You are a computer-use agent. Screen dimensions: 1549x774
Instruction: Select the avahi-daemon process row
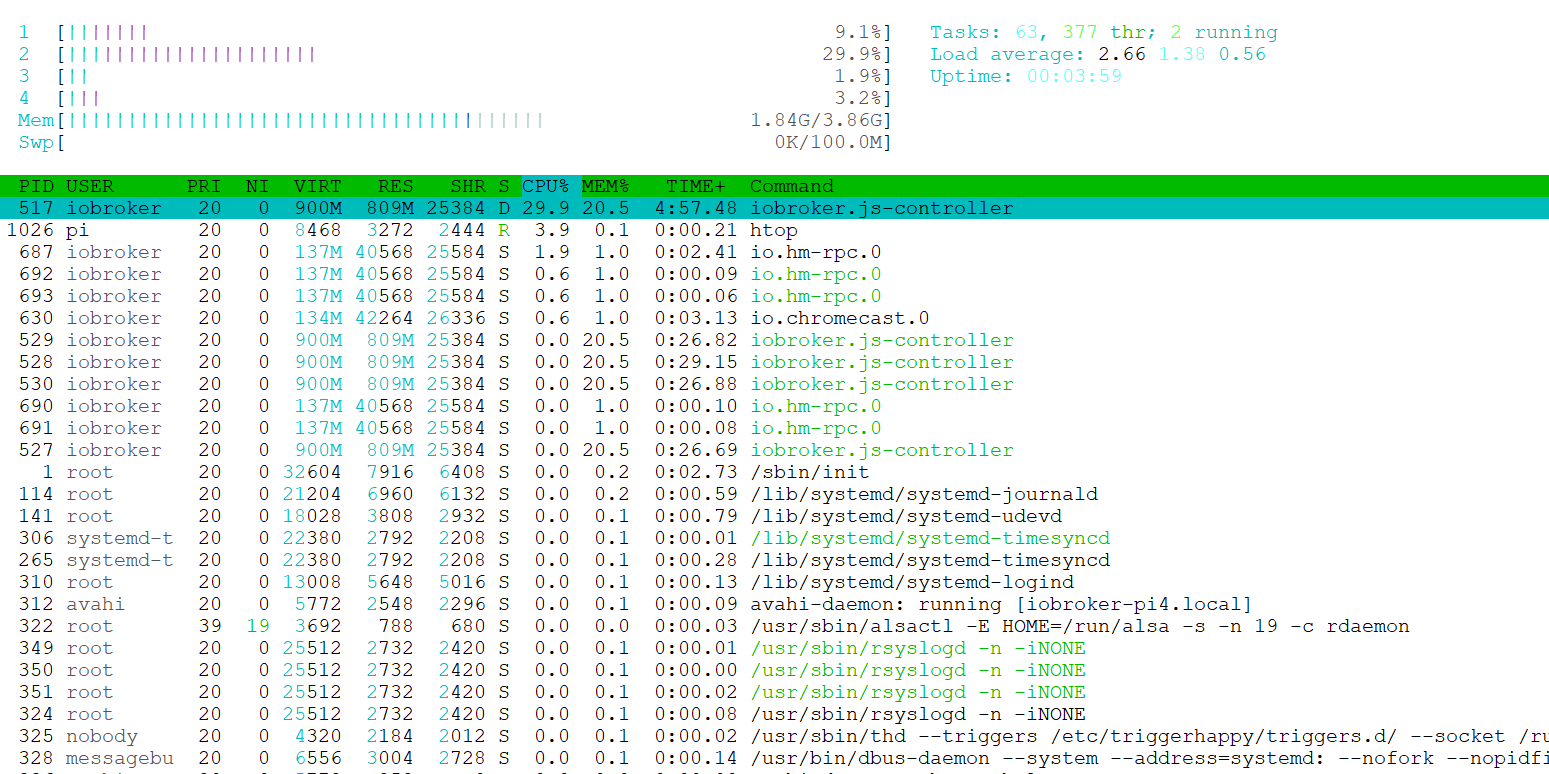pyautogui.click(x=774, y=604)
